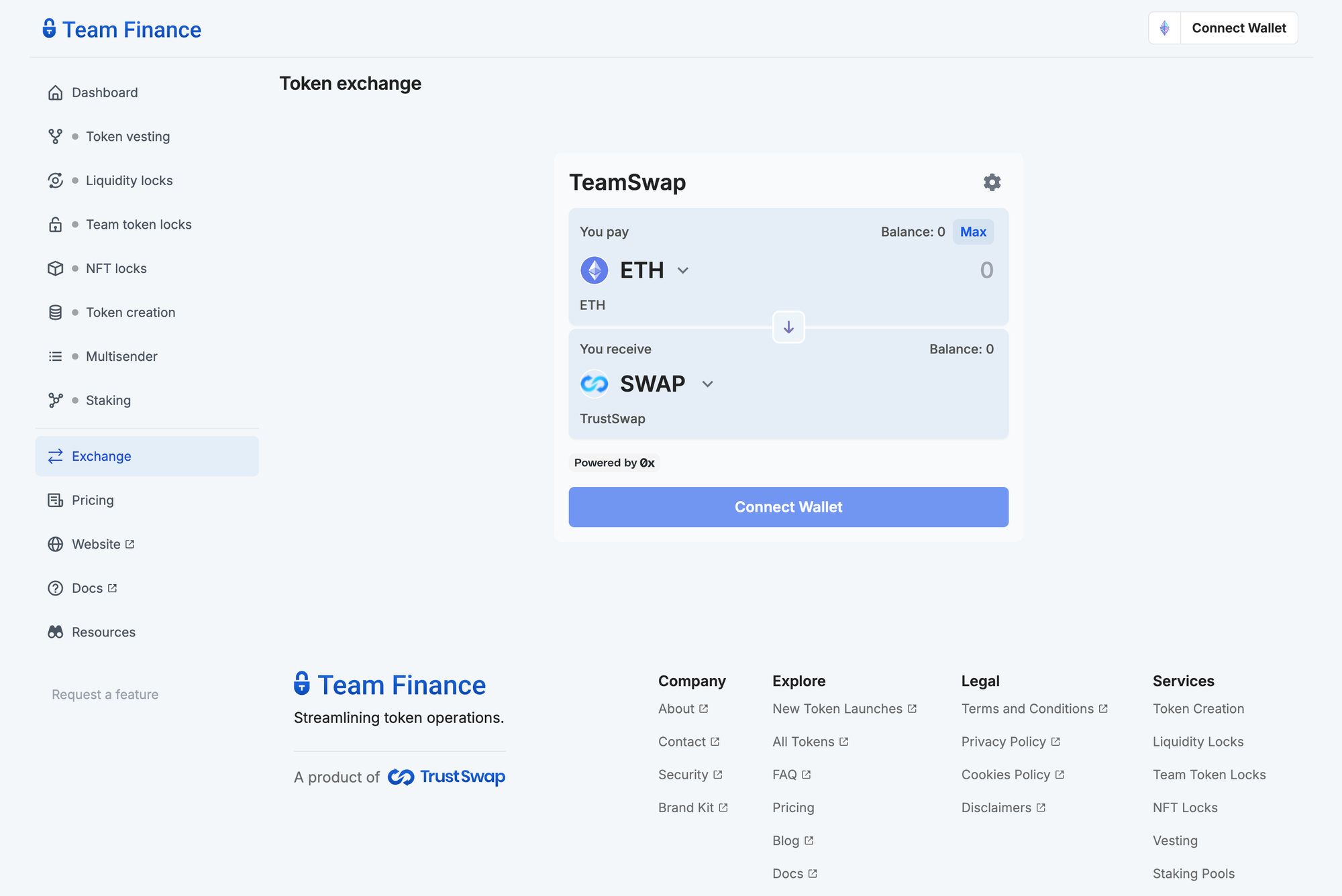
Task: Open Pricing from the sidebar
Action: [93, 500]
